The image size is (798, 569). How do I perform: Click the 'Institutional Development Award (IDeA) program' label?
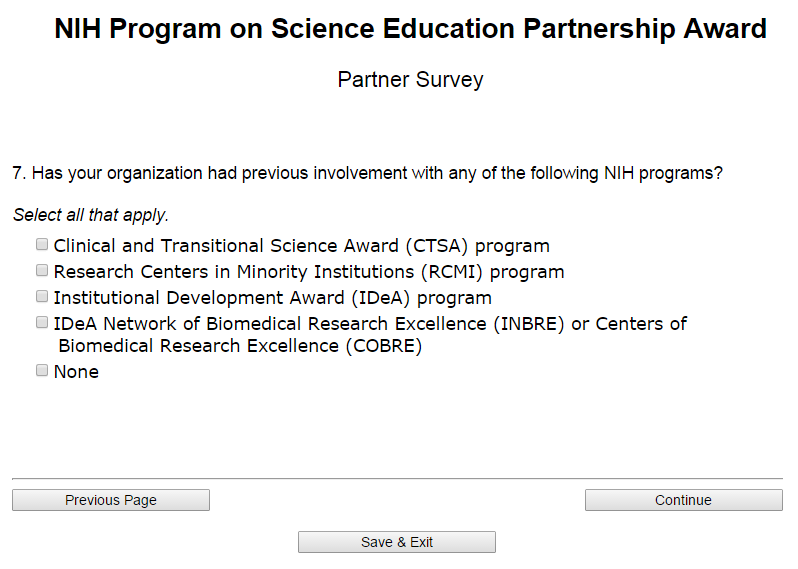click(272, 298)
